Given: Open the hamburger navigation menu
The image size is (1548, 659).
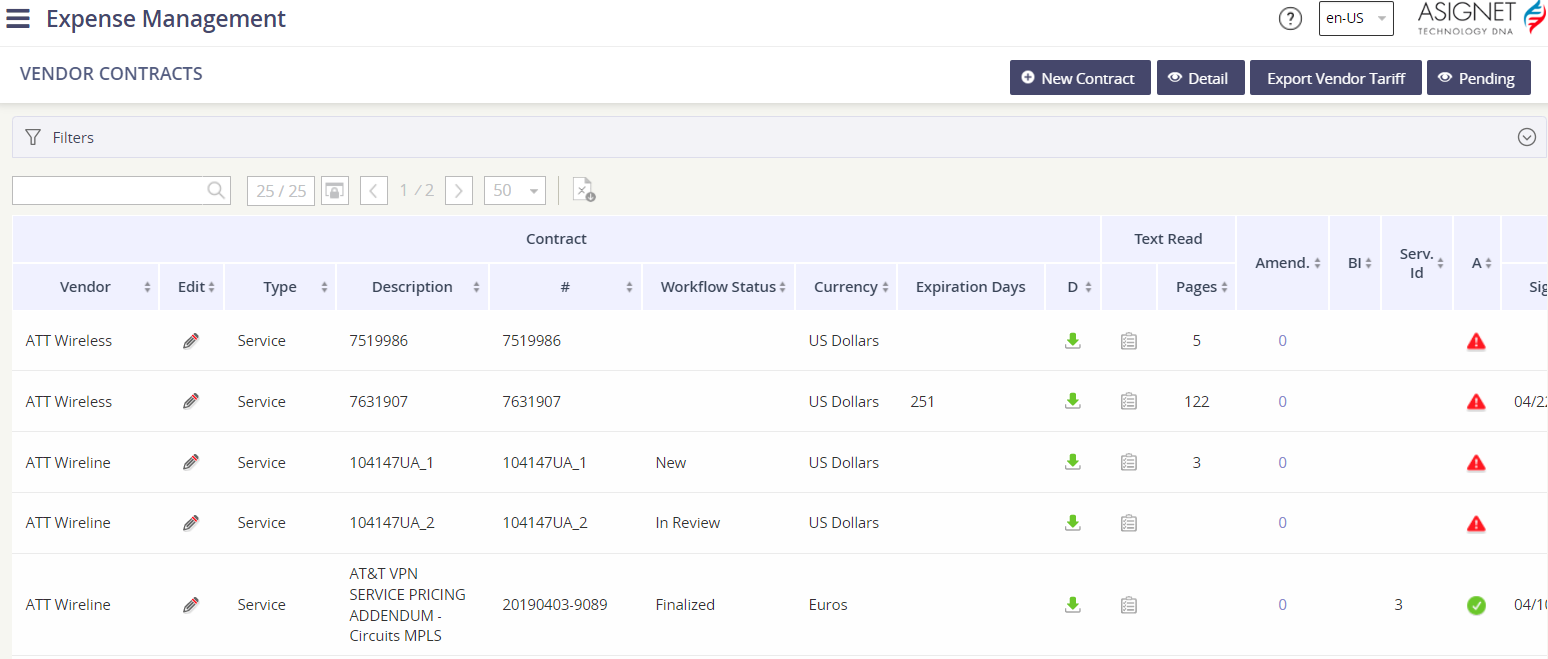Looking at the screenshot, I should [x=18, y=19].
